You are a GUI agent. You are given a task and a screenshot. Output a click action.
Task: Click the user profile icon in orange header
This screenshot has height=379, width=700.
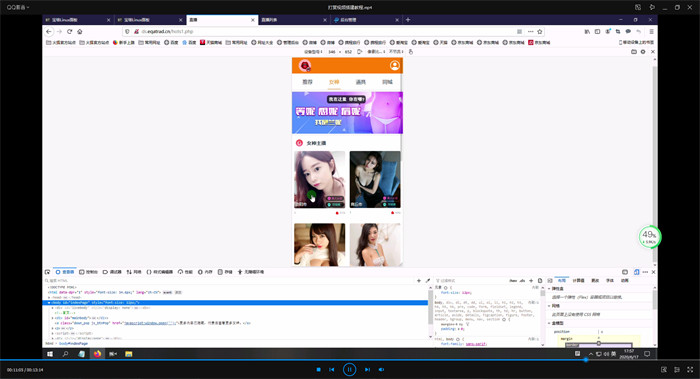[395, 66]
